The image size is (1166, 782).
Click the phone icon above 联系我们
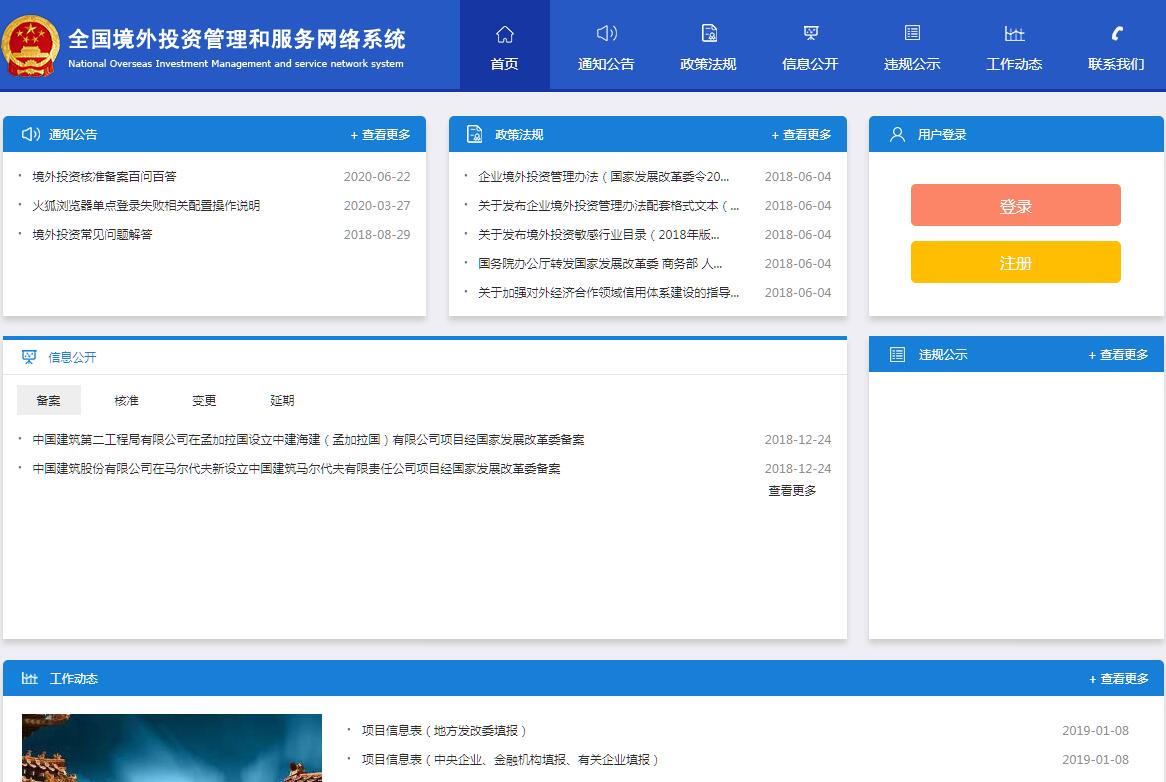coord(1116,34)
